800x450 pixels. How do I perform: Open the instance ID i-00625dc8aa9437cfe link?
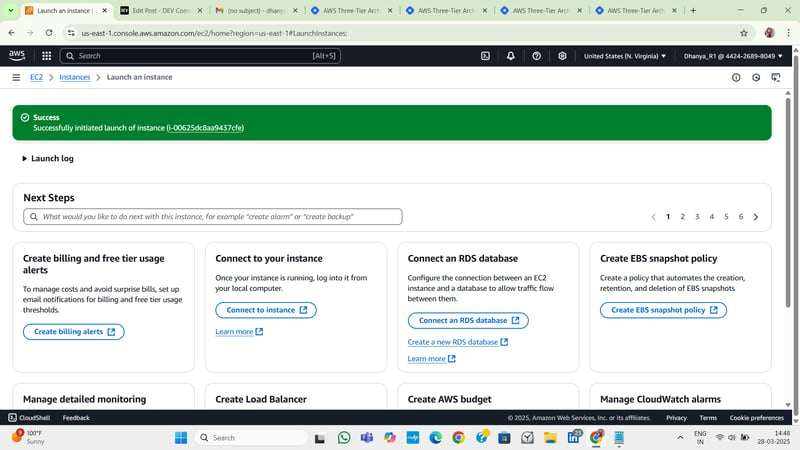pos(205,128)
